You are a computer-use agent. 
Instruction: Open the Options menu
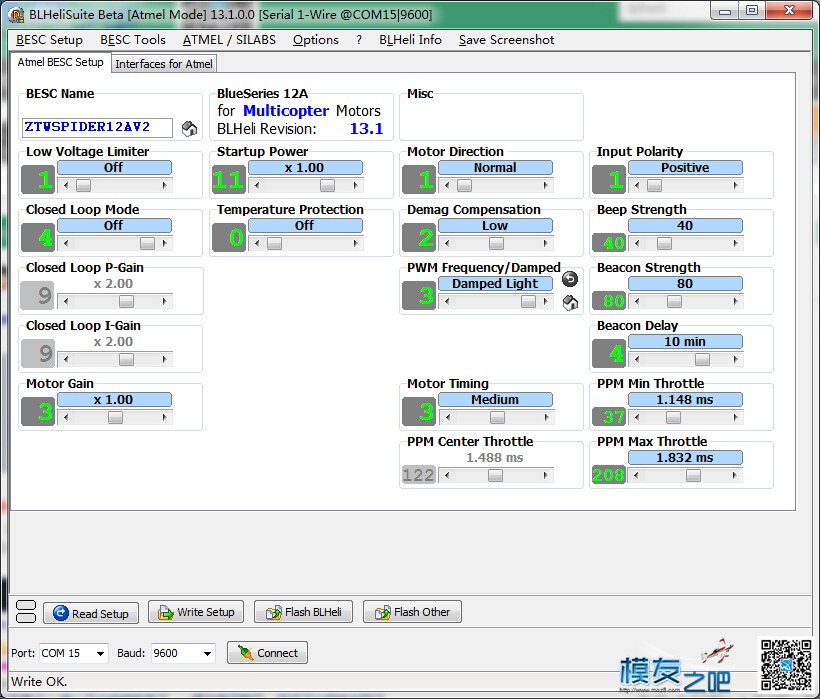(x=315, y=40)
